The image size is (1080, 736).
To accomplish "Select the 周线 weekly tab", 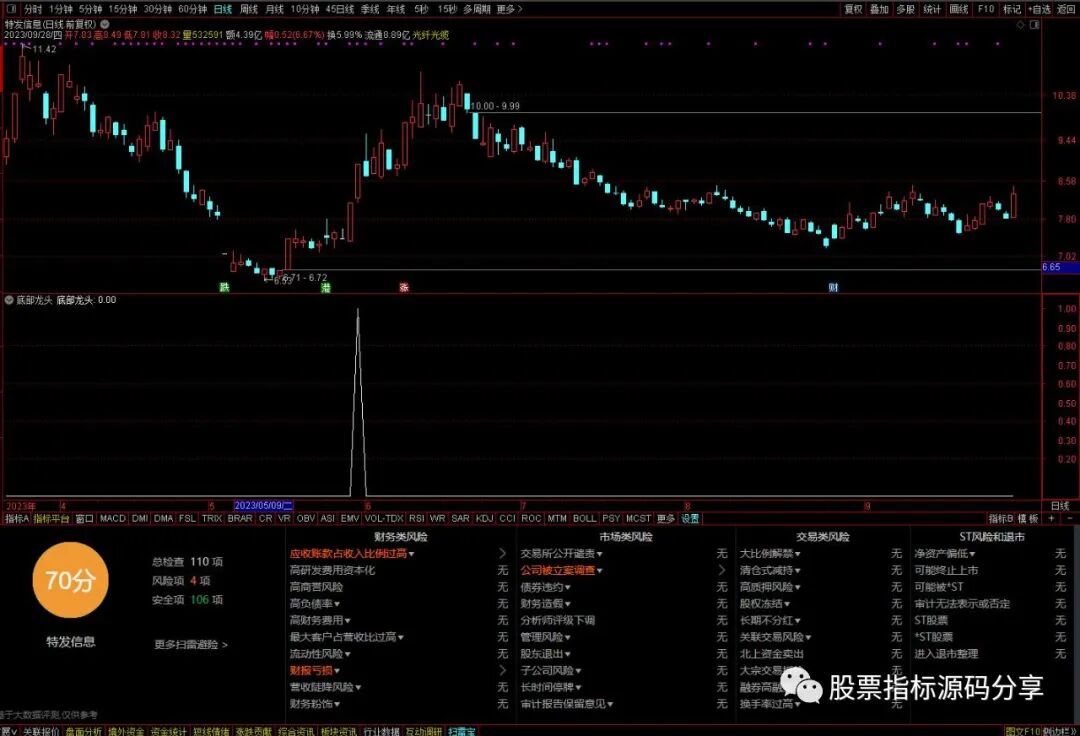I will coord(249,9).
